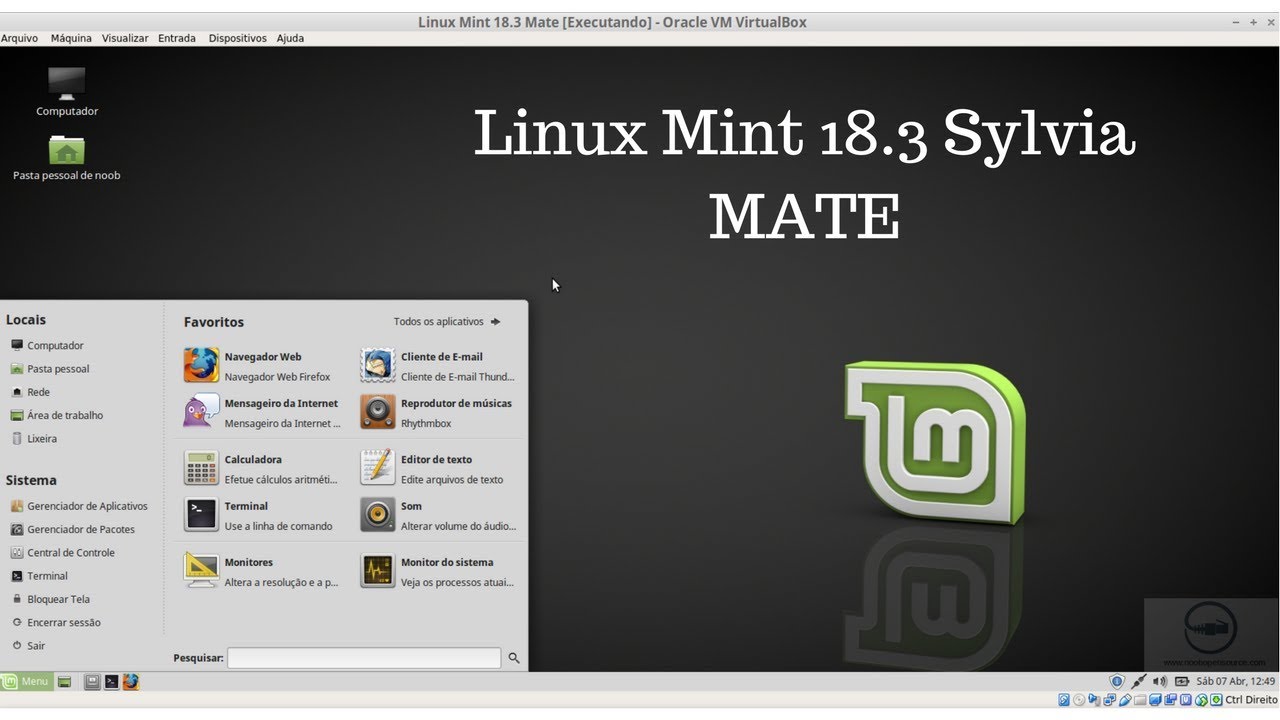The image size is (1280, 720).
Task: Open Mensageiro da Internet
Action: (x=262, y=412)
